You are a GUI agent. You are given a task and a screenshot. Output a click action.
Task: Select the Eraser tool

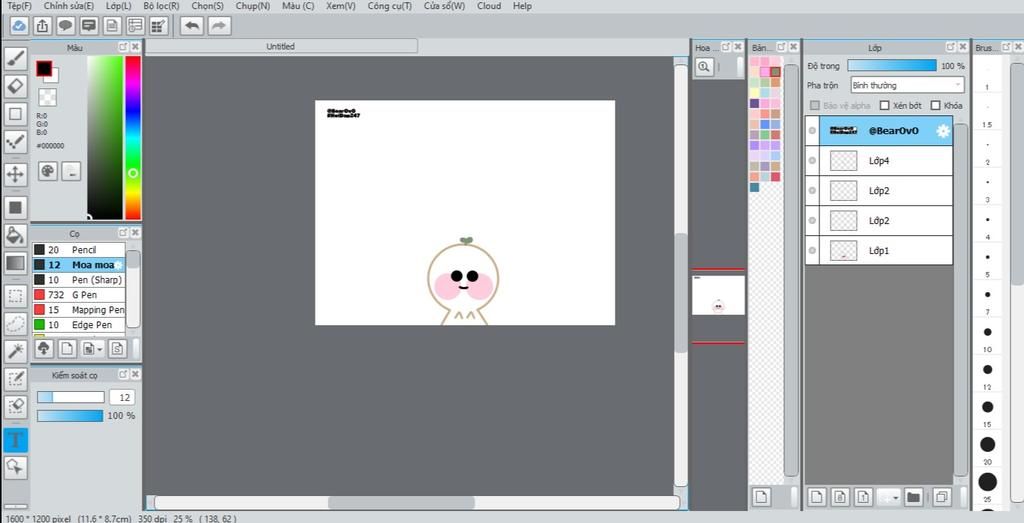click(x=16, y=86)
